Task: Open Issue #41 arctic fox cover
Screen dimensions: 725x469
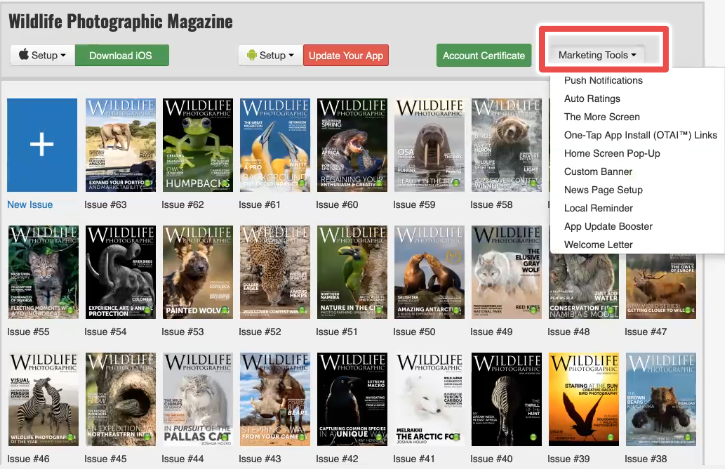Action: point(430,399)
